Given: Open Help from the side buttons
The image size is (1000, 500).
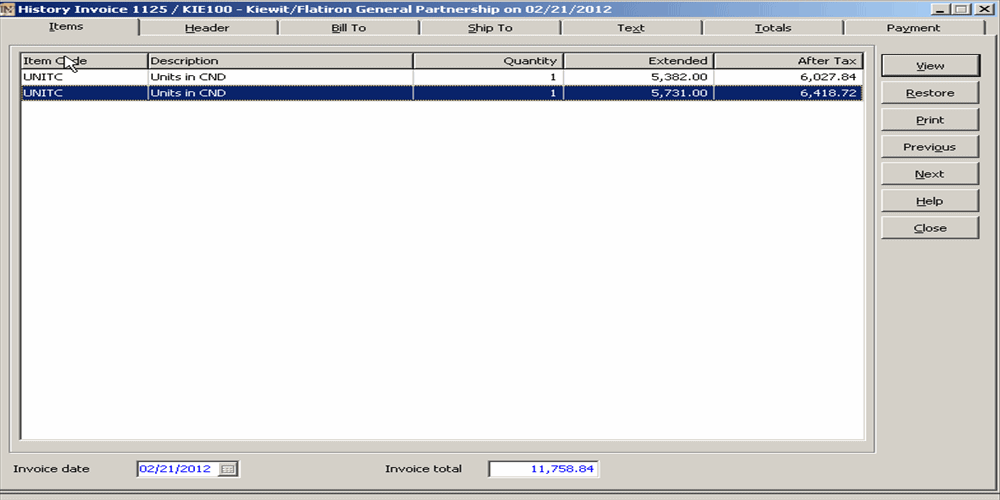Looking at the screenshot, I should pos(929,201).
